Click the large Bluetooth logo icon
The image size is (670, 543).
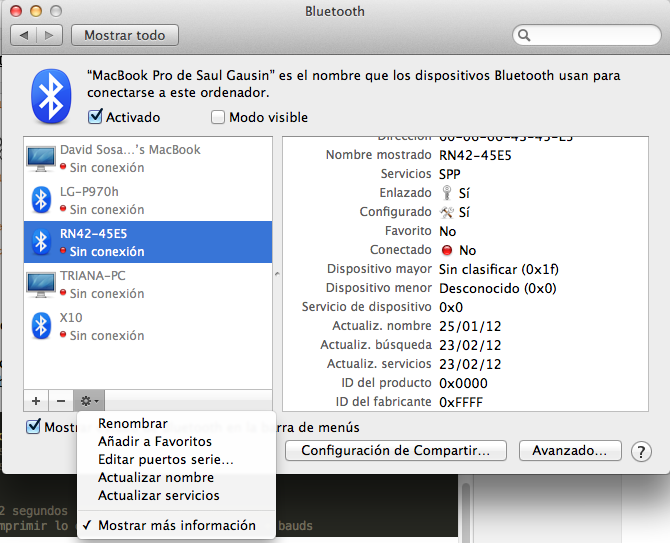pyautogui.click(x=51, y=96)
